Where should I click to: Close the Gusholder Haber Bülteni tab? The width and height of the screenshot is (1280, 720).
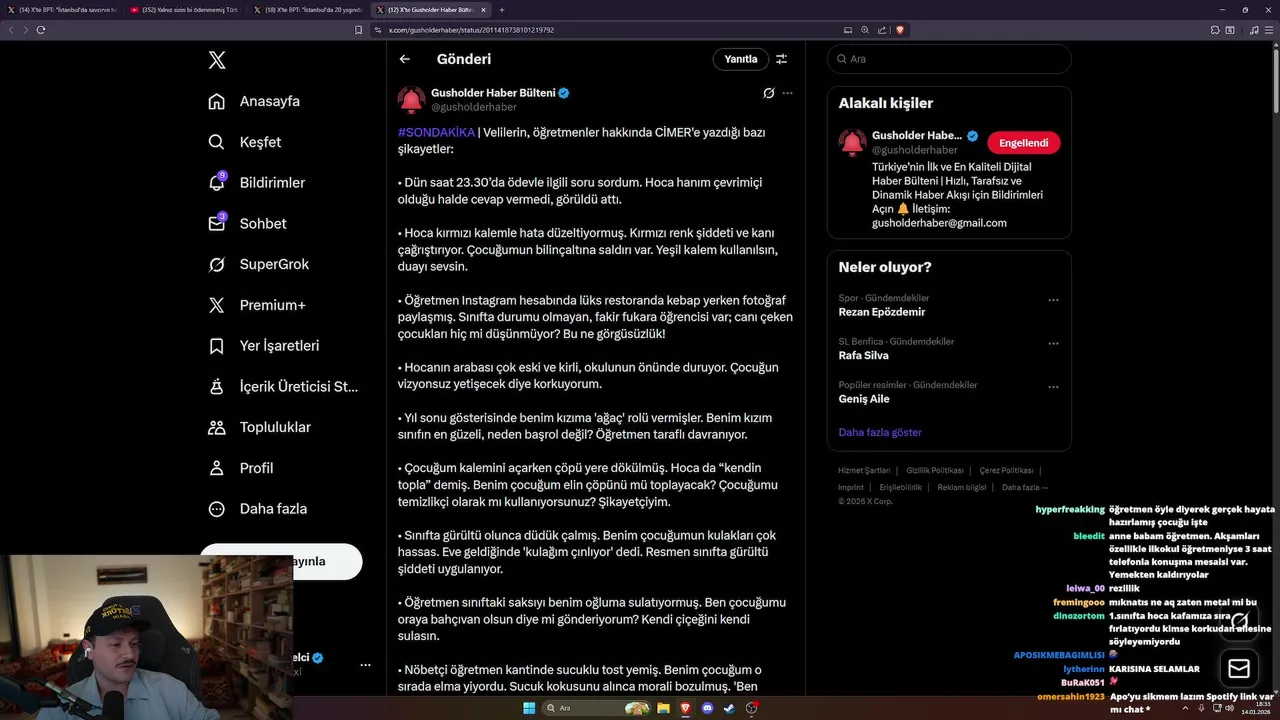coord(484,10)
